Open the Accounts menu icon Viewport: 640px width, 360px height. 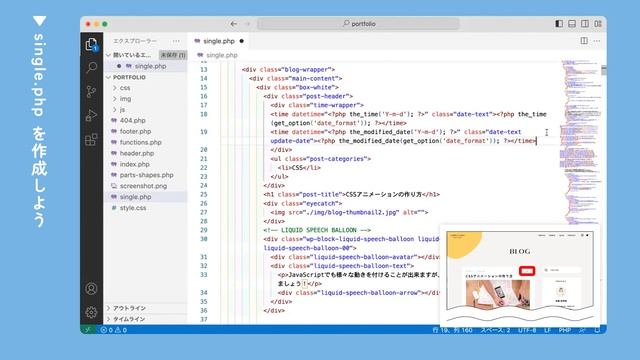pyautogui.click(x=91, y=289)
